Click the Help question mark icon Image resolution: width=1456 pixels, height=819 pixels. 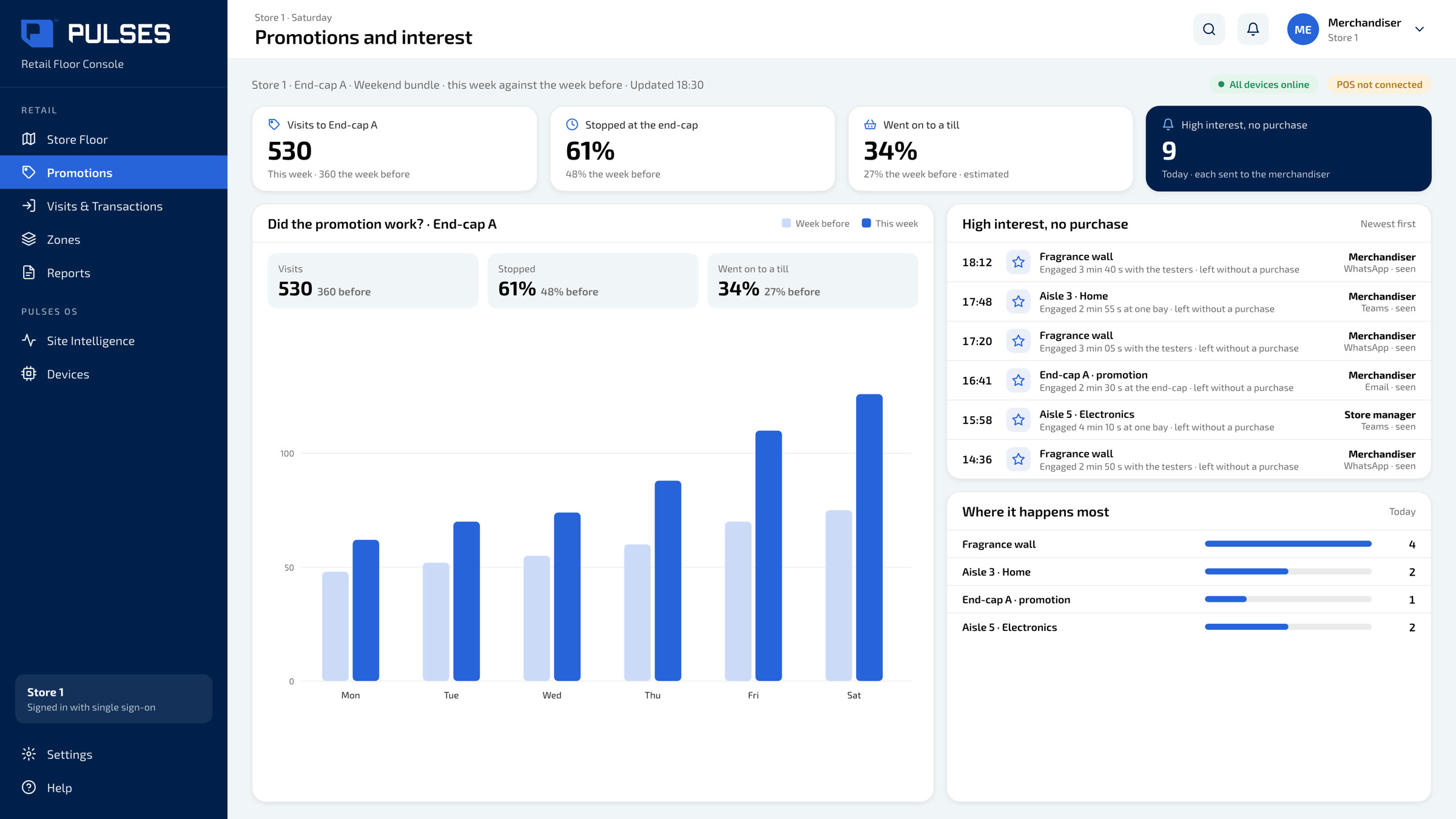coord(29,787)
